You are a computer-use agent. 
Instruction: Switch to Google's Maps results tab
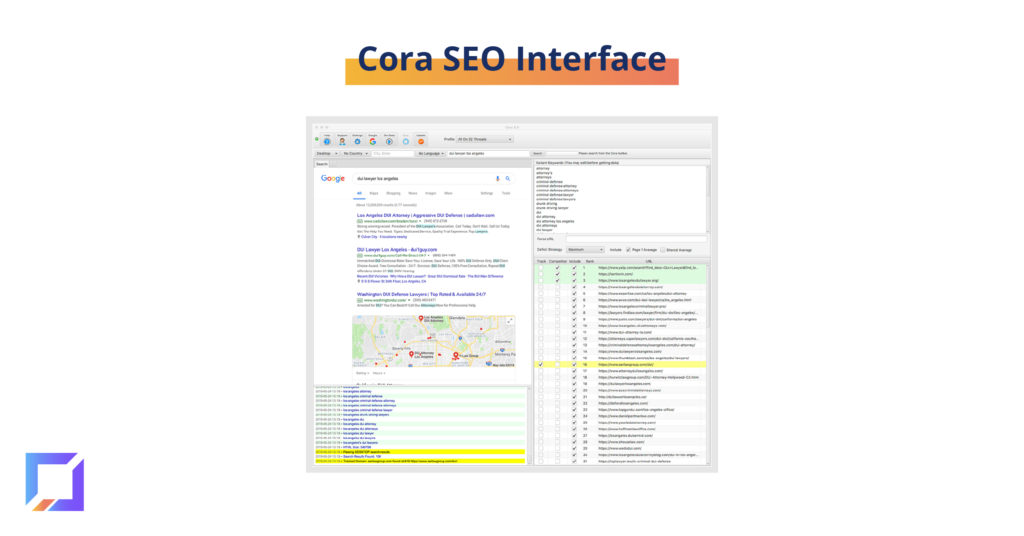(374, 193)
